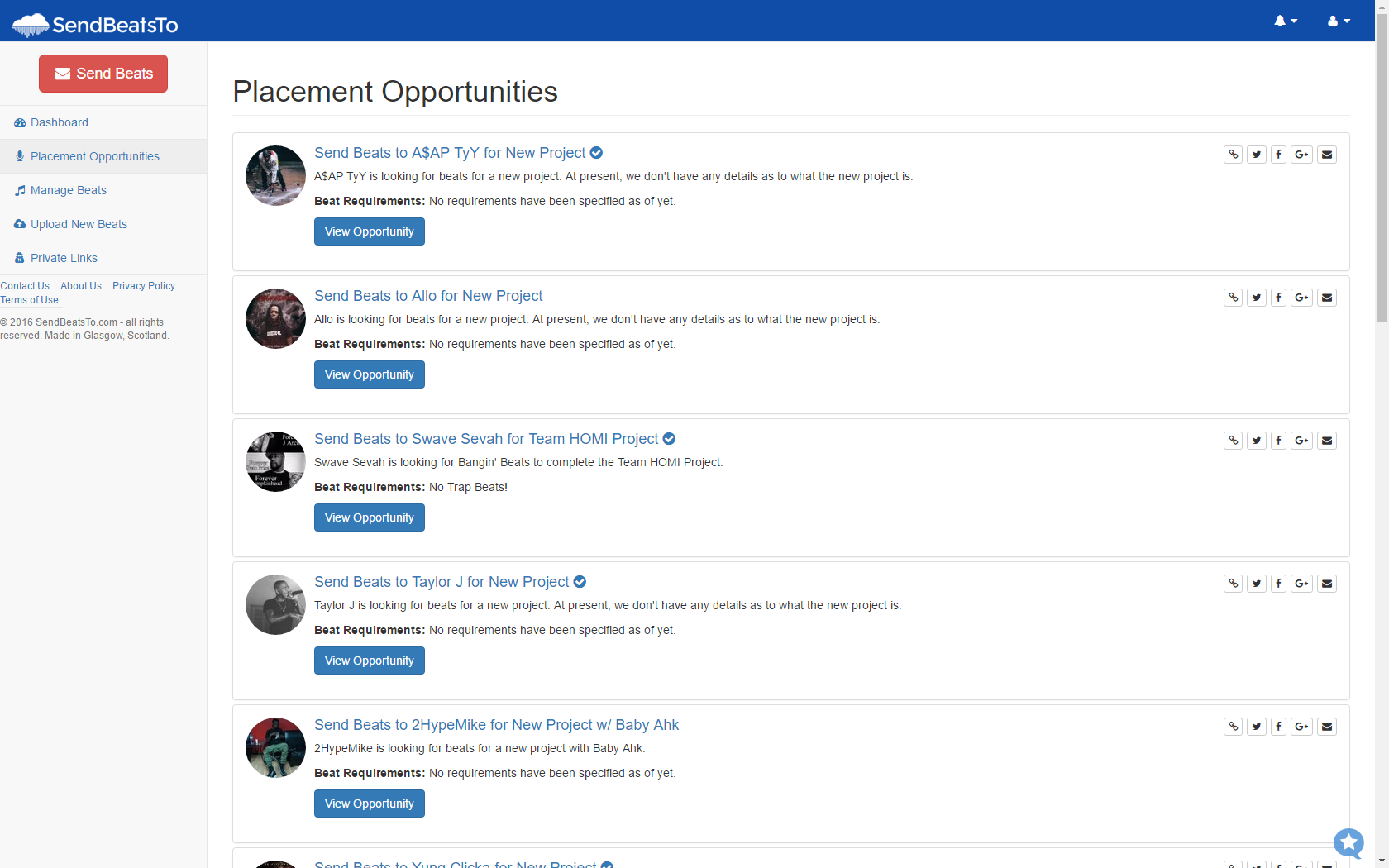Image resolution: width=1389 pixels, height=868 pixels.
Task: Copy link icon for A$AP TyY opportunity
Action: coord(1234,155)
